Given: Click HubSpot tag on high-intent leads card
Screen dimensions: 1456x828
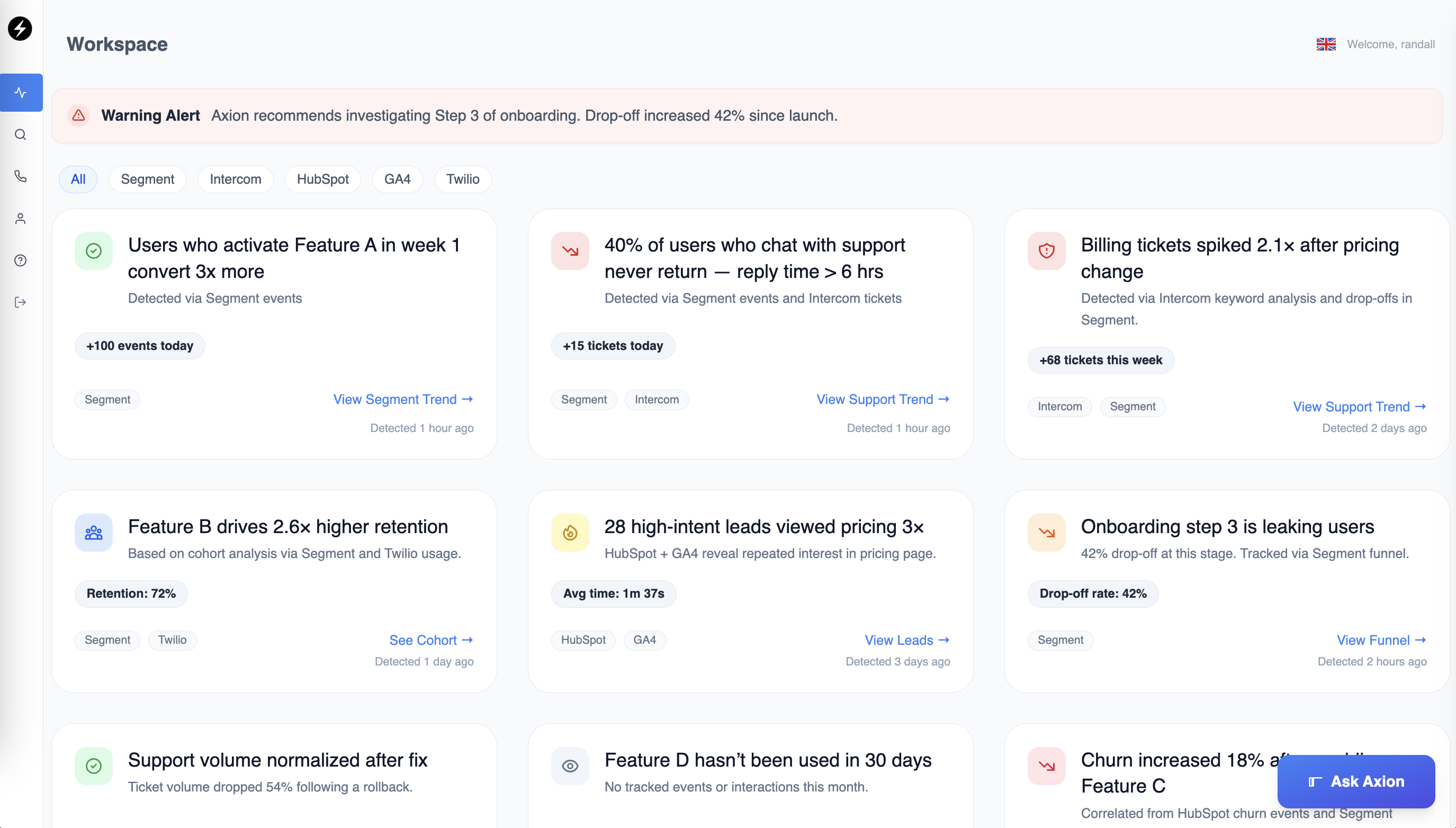Looking at the screenshot, I should (583, 640).
